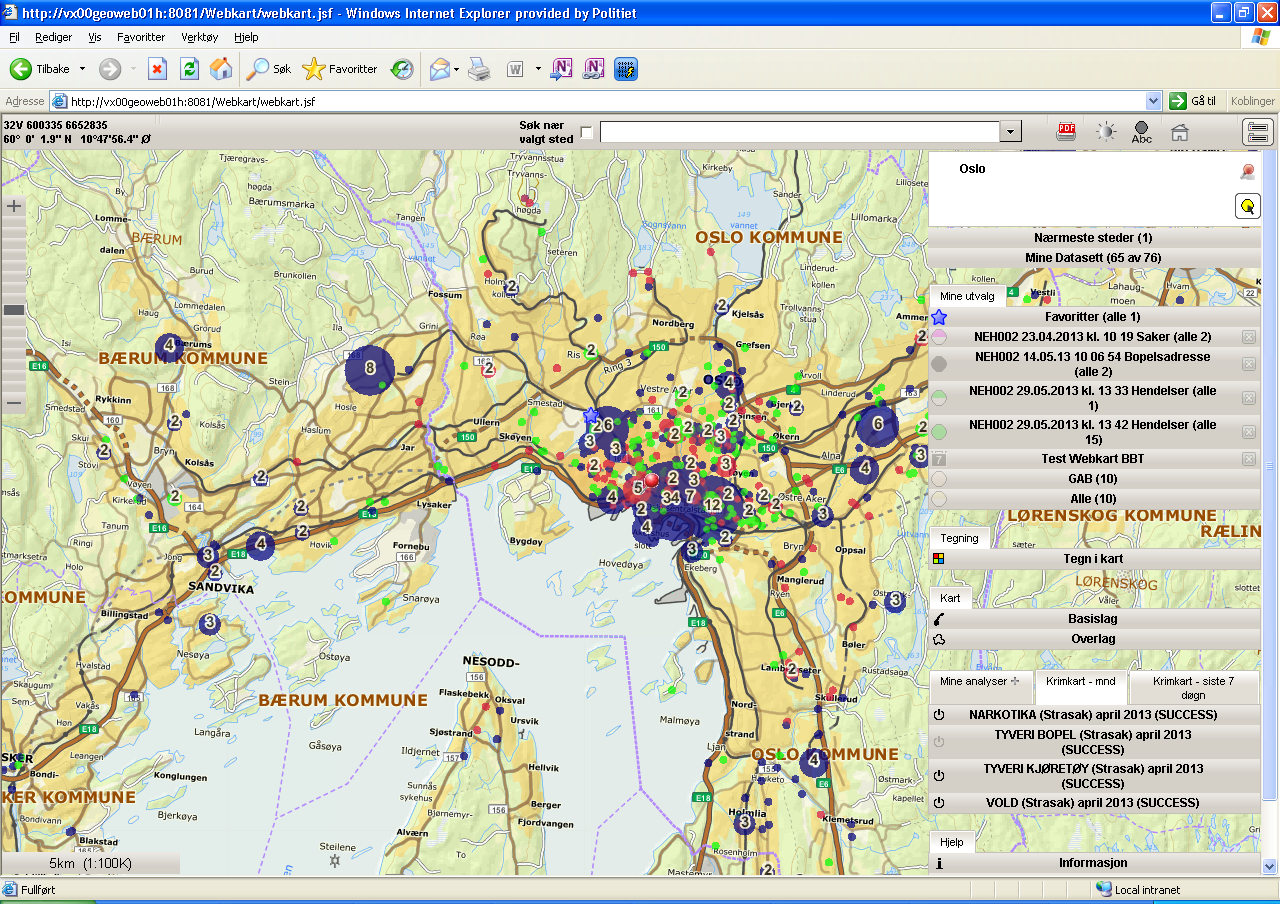Click the colored grid icon for Tegn i kart
Image resolution: width=1280 pixels, height=904 pixels.
pos(938,558)
